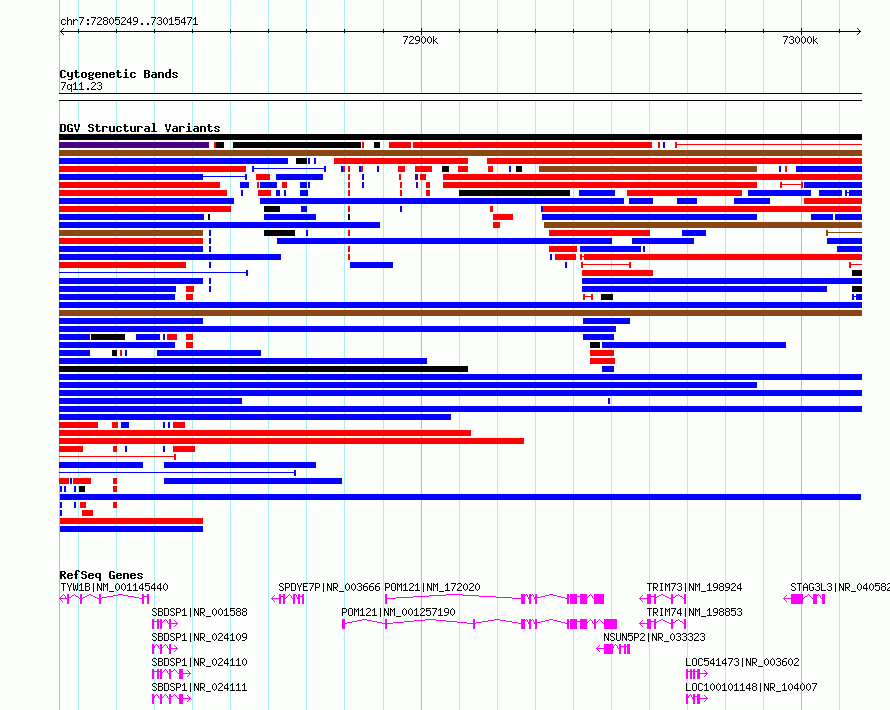Image resolution: width=890 pixels, height=710 pixels.
Task: Select the POM121 NM_172020 gene model glyph
Action: click(x=494, y=599)
